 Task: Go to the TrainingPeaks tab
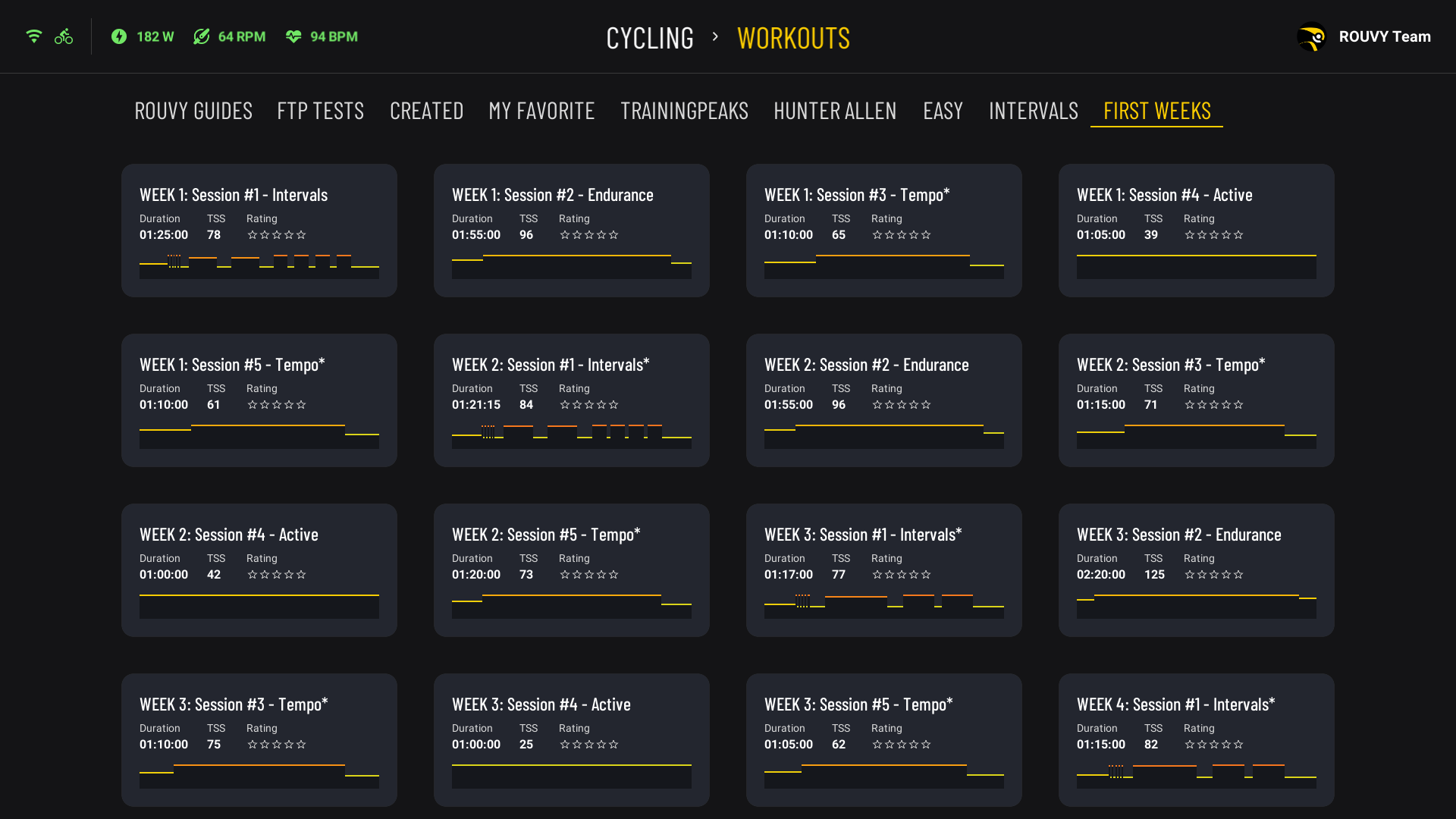click(x=684, y=111)
